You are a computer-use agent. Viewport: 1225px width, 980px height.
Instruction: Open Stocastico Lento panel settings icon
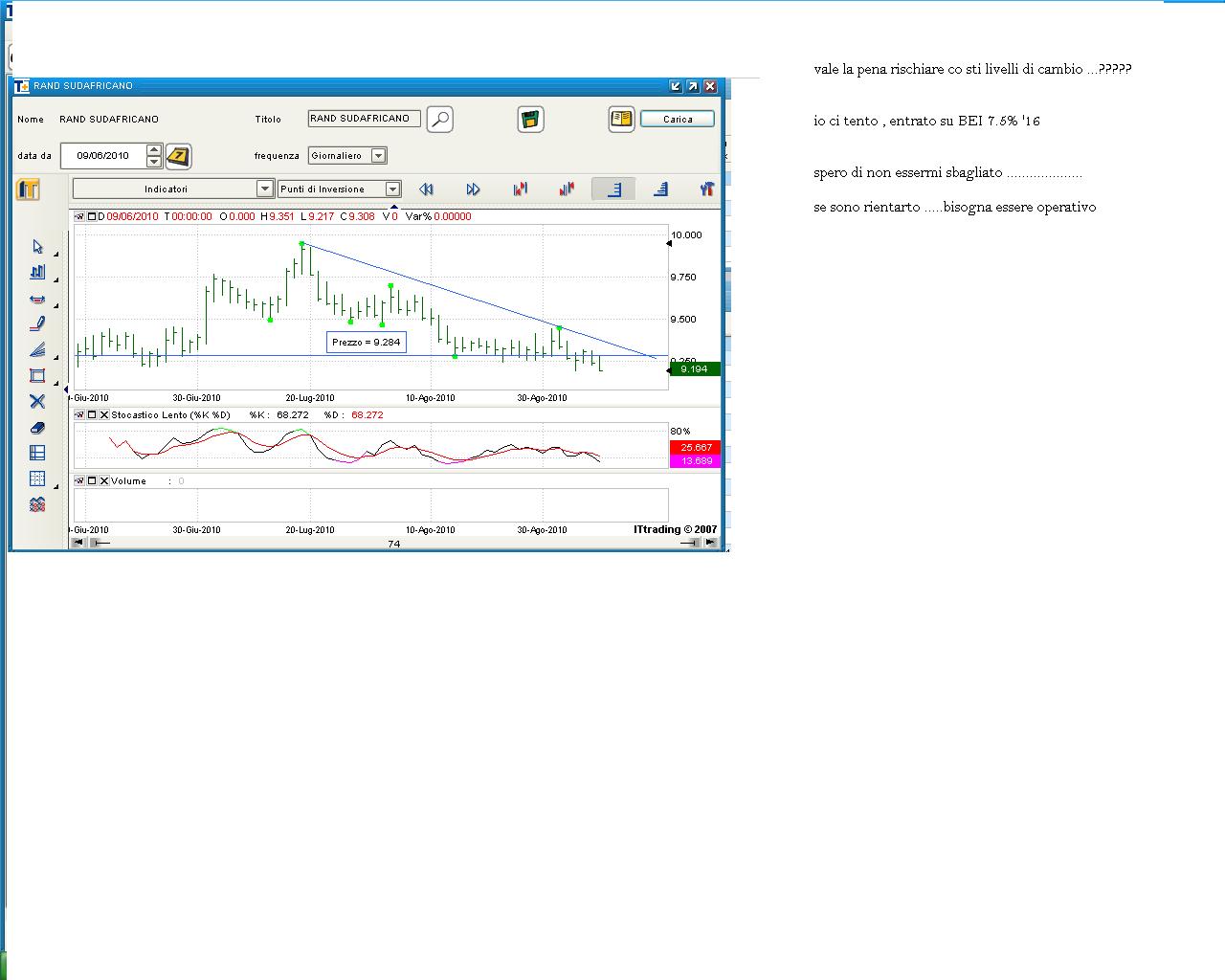[x=79, y=414]
